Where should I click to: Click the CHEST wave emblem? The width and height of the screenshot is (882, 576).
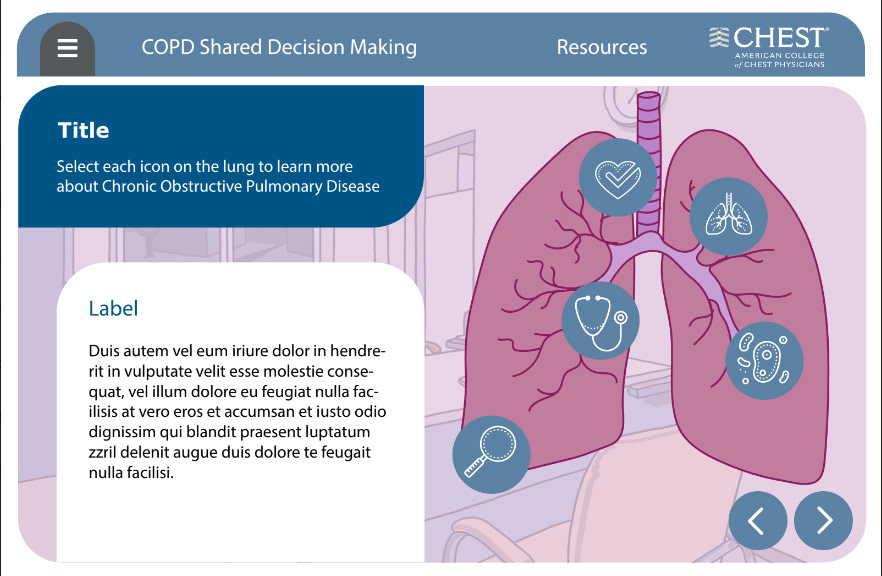pyautogui.click(x=719, y=38)
